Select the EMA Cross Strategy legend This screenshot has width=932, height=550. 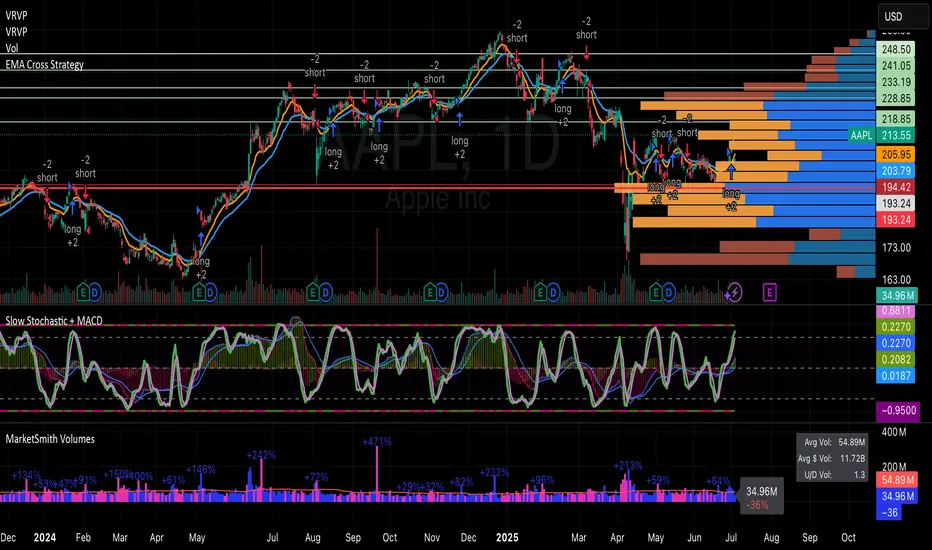point(45,65)
